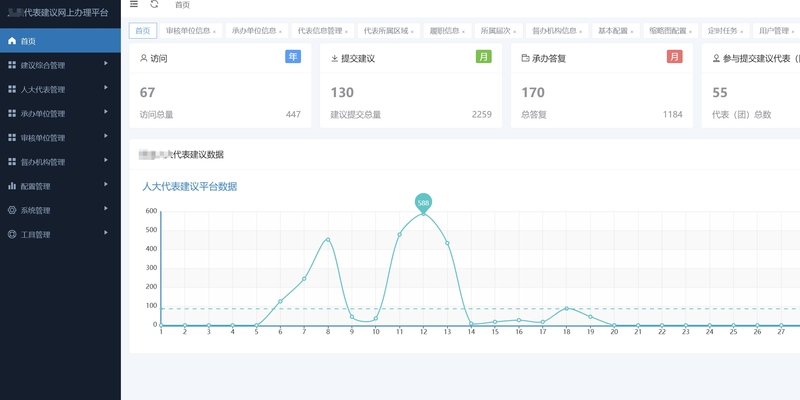Screen dimensions: 800x400
Task: Click the refresh icon in top bar
Action: click(155, 5)
